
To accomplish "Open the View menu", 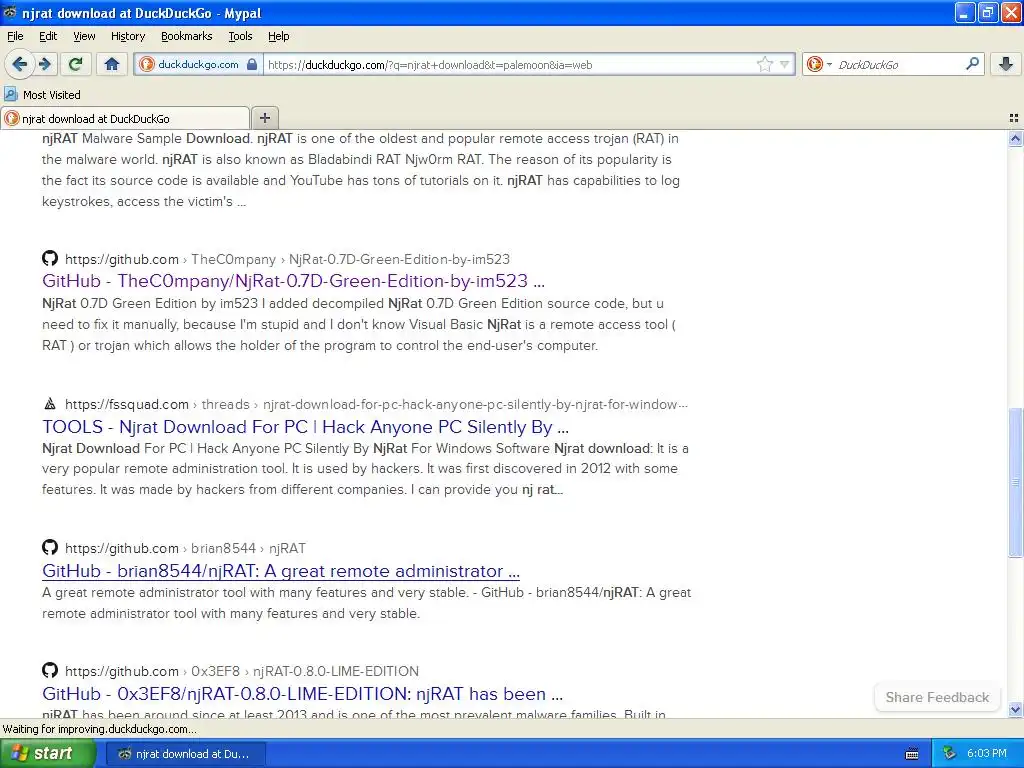I will tap(84, 36).
